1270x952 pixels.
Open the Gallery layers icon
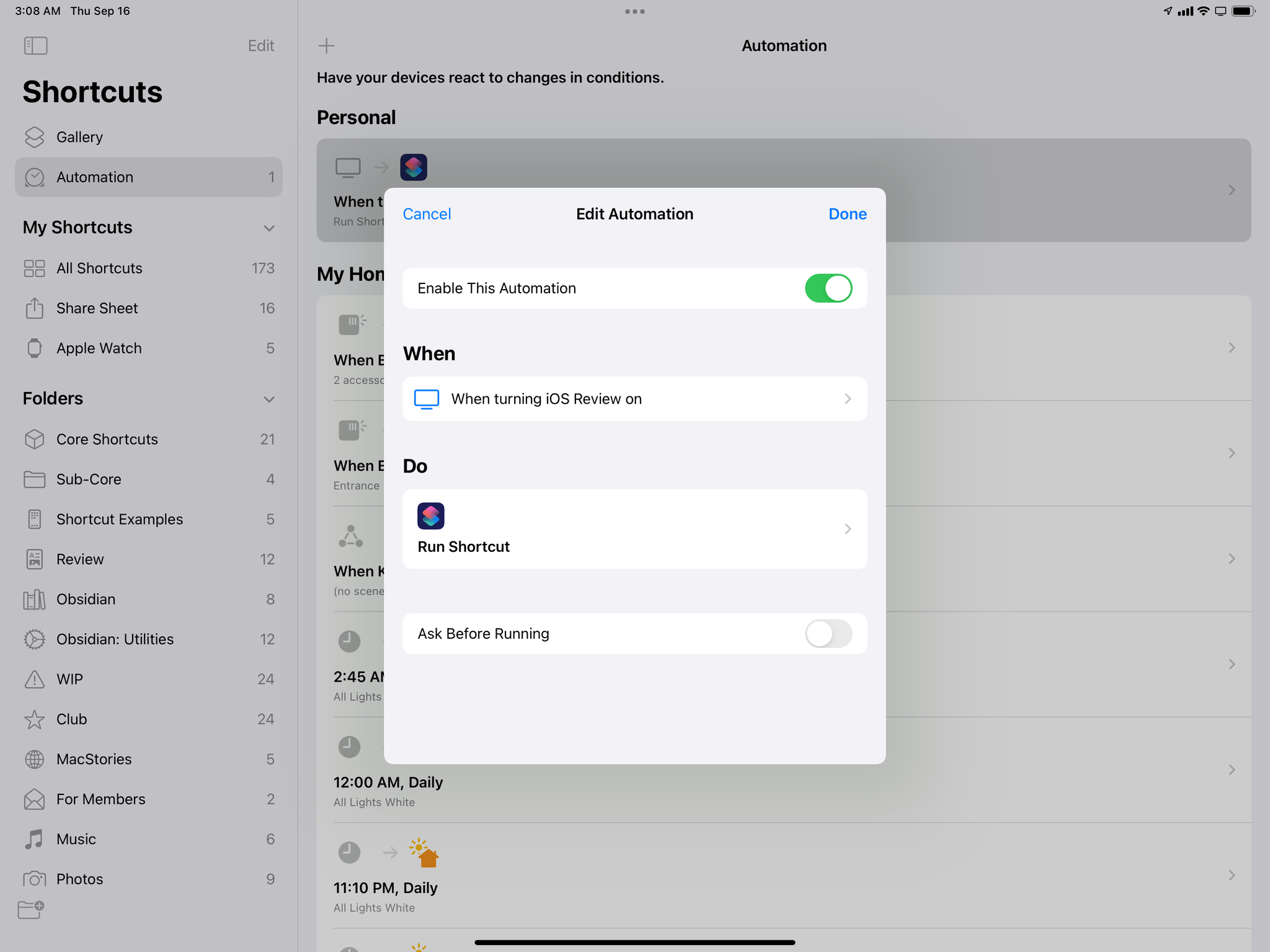click(x=35, y=137)
